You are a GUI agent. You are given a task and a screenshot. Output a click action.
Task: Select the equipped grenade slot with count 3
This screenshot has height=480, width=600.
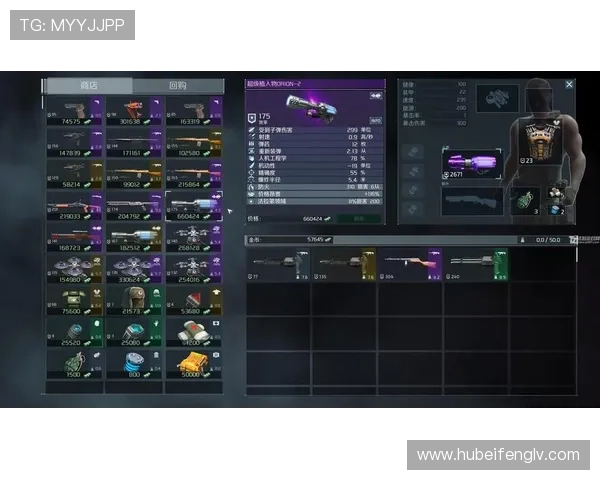pyautogui.click(x=525, y=200)
